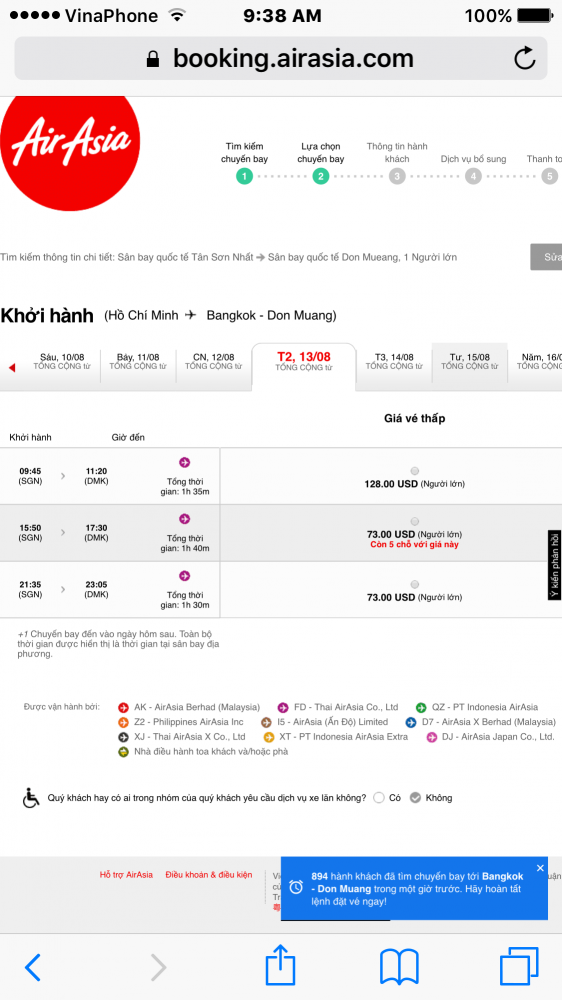The width and height of the screenshot is (562, 1000).
Task: Click the red previous-dates arrow
Action: 11,367
